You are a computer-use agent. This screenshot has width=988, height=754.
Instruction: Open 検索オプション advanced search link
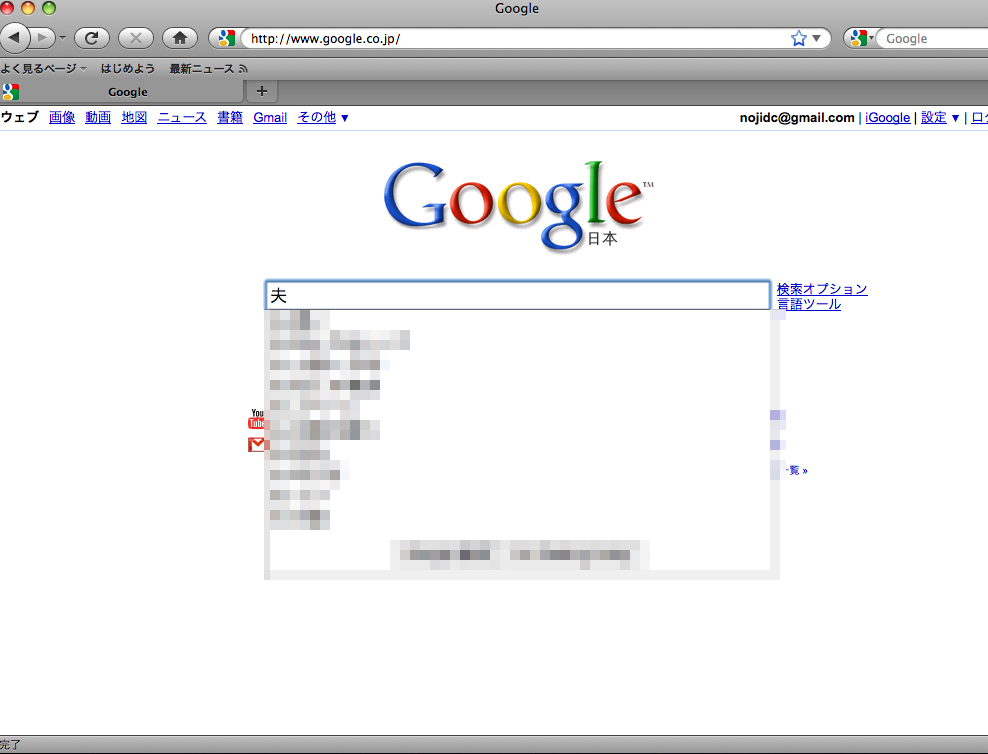coord(822,289)
